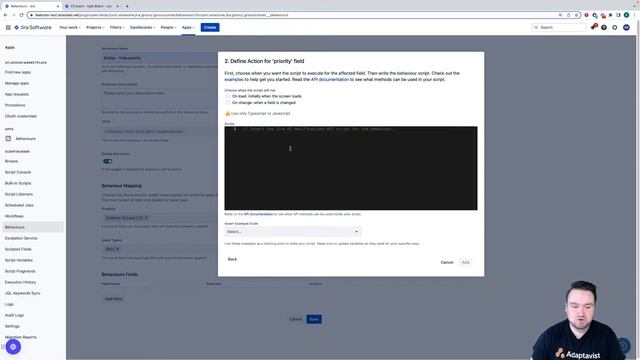Open OAuth credentials in the sidebar
This screenshot has width=640, height=360.
click(x=21, y=116)
